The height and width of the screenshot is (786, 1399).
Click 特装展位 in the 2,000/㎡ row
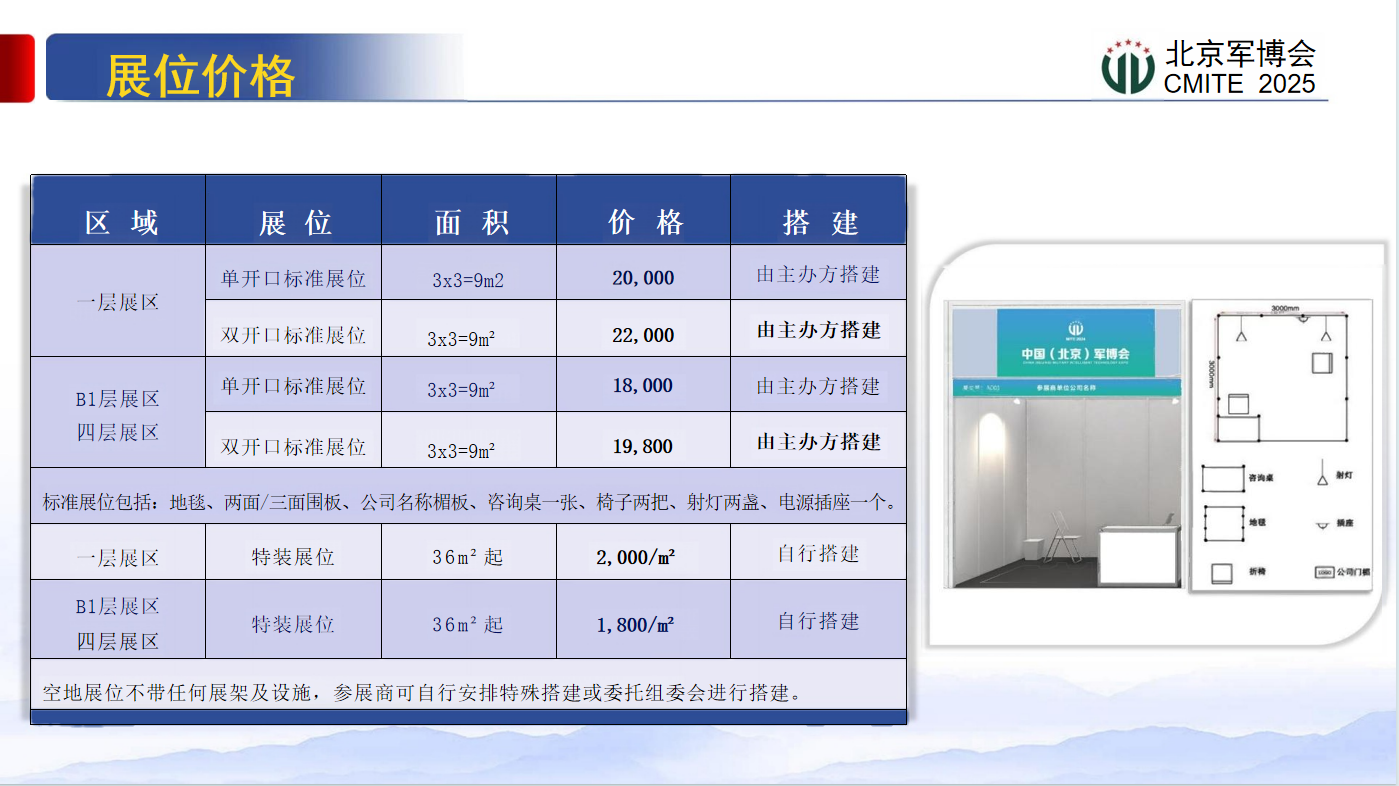point(293,557)
